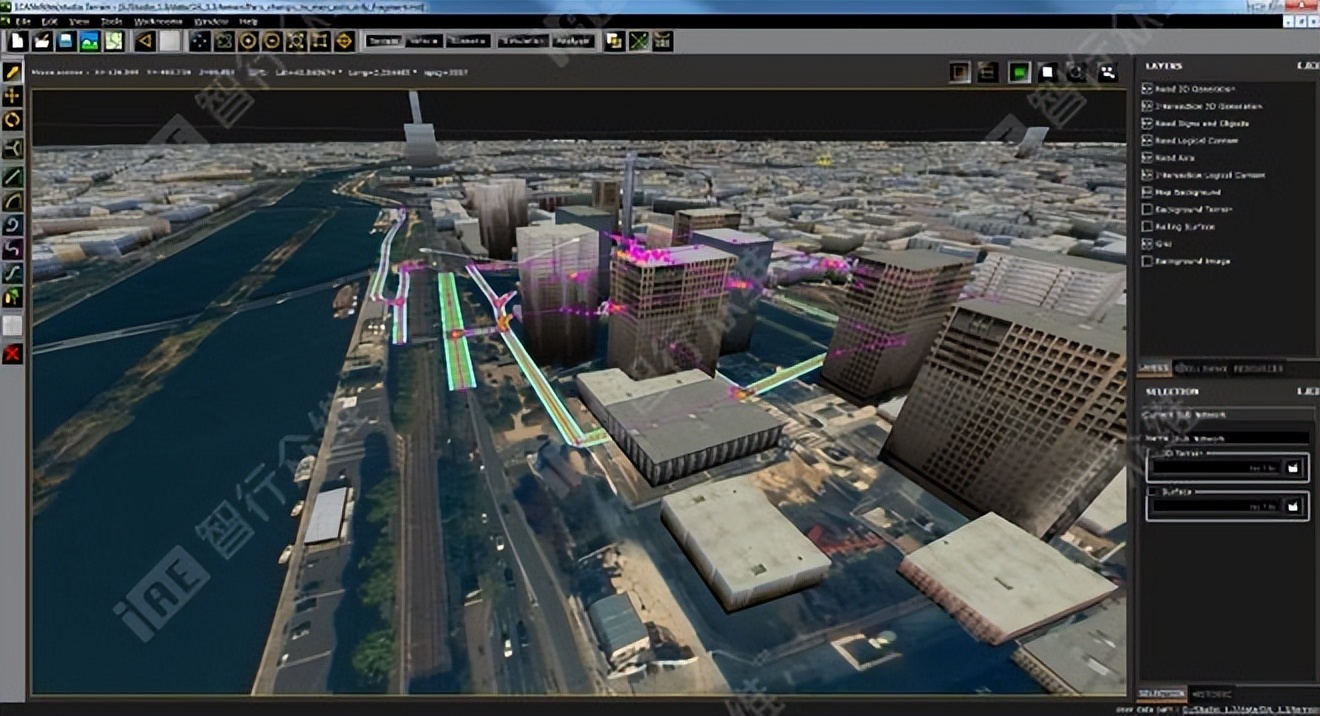This screenshot has height=716, width=1320.
Task: Click the Simulation mode button
Action: pos(523,41)
